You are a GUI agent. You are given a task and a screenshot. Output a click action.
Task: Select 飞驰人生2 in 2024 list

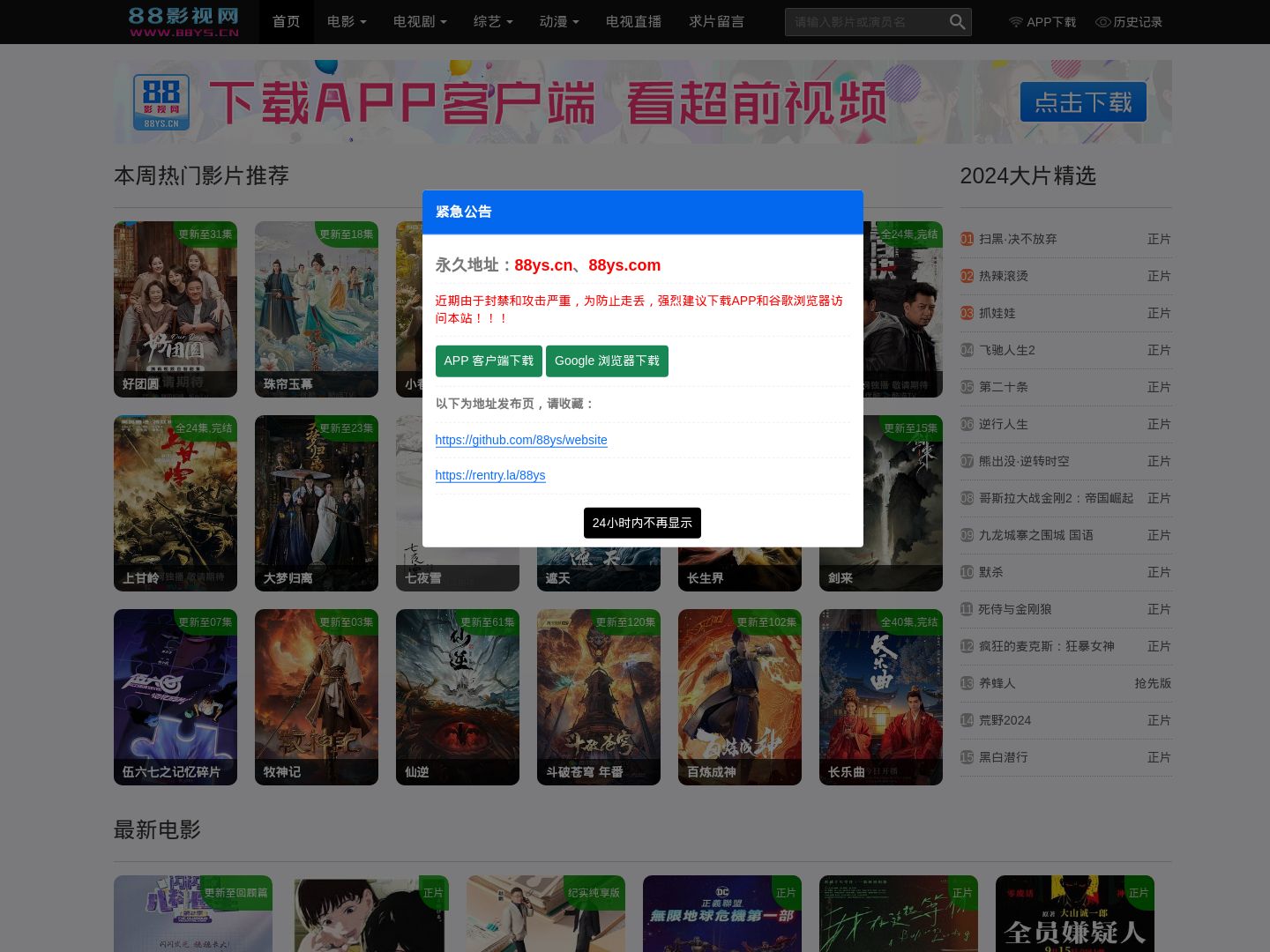[1007, 350]
